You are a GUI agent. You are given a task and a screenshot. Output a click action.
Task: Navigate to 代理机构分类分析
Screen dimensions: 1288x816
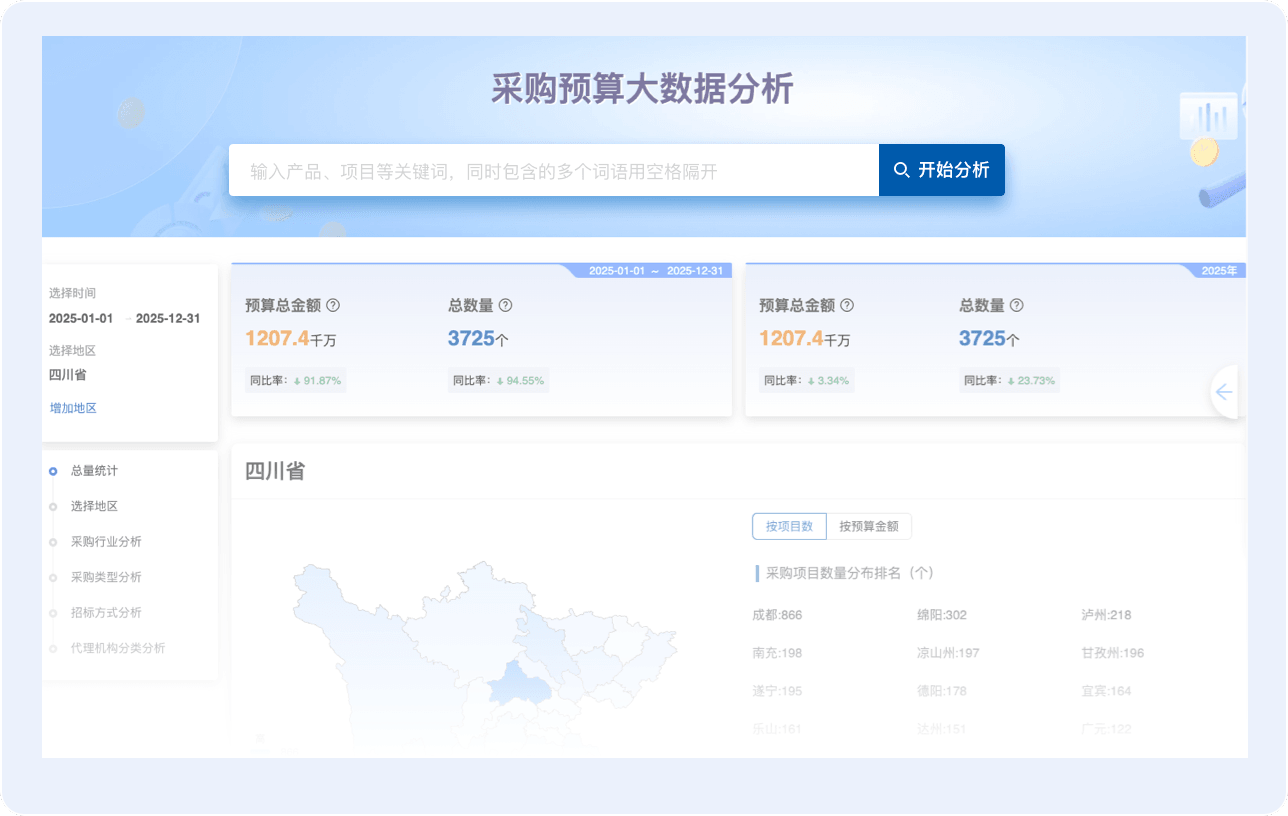tap(118, 648)
